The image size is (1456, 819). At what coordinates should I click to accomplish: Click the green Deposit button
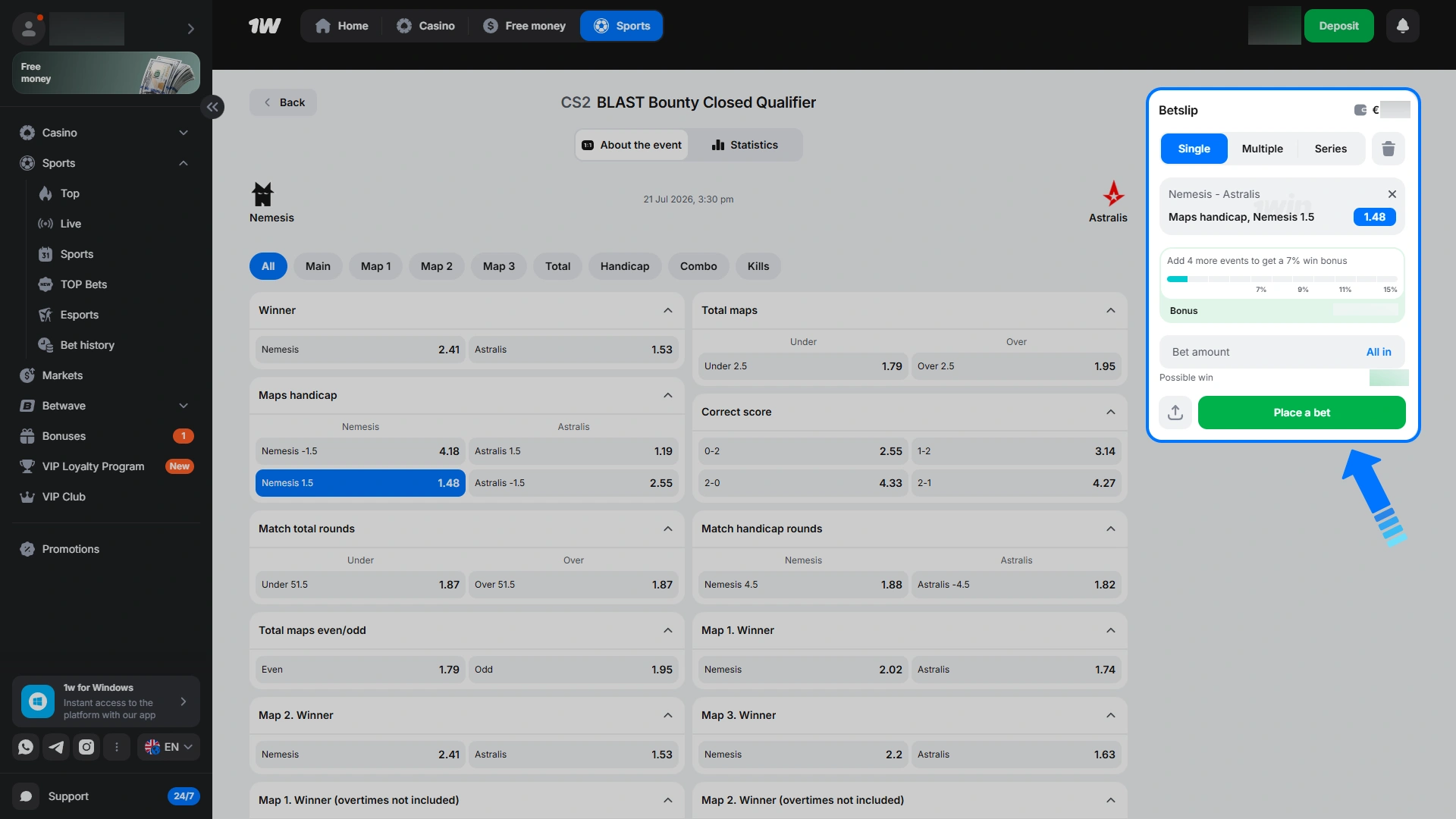click(x=1338, y=26)
